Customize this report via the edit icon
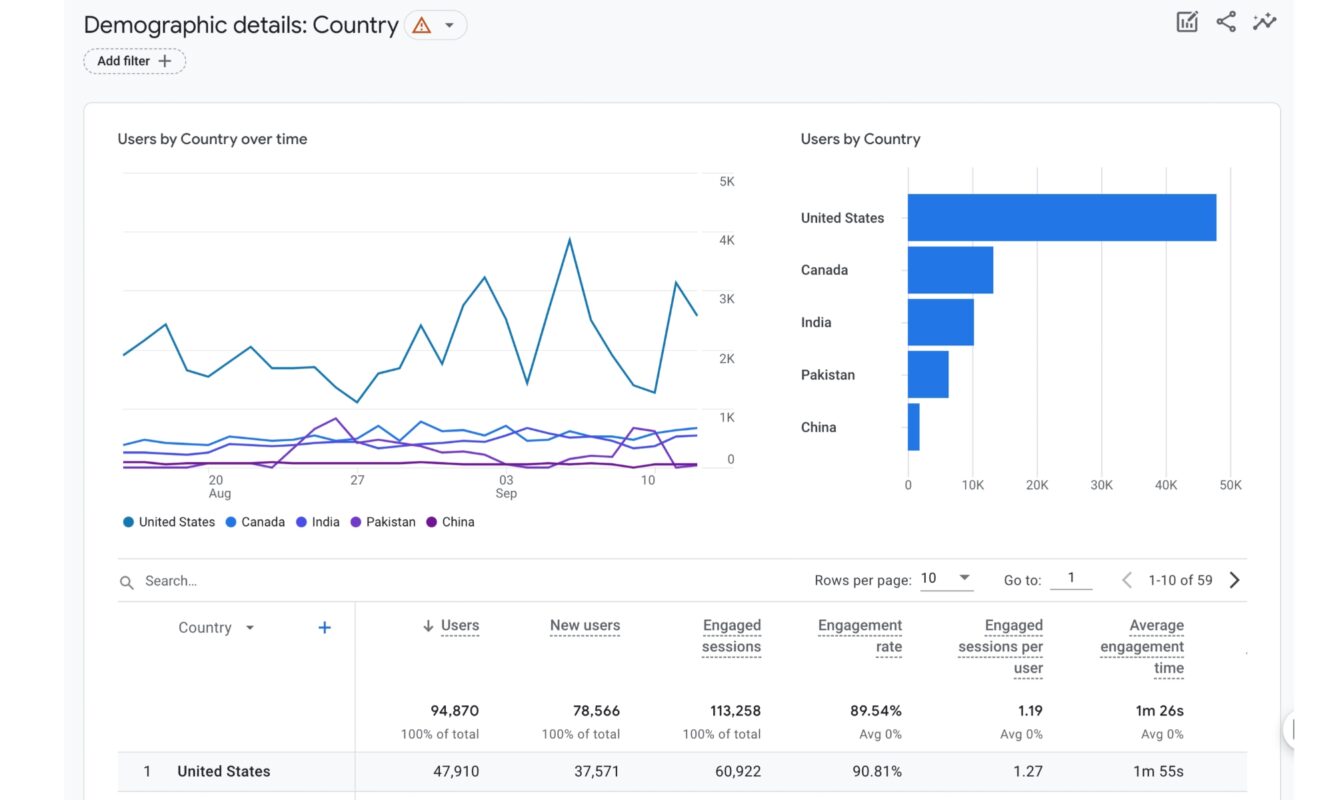 coord(1186,20)
